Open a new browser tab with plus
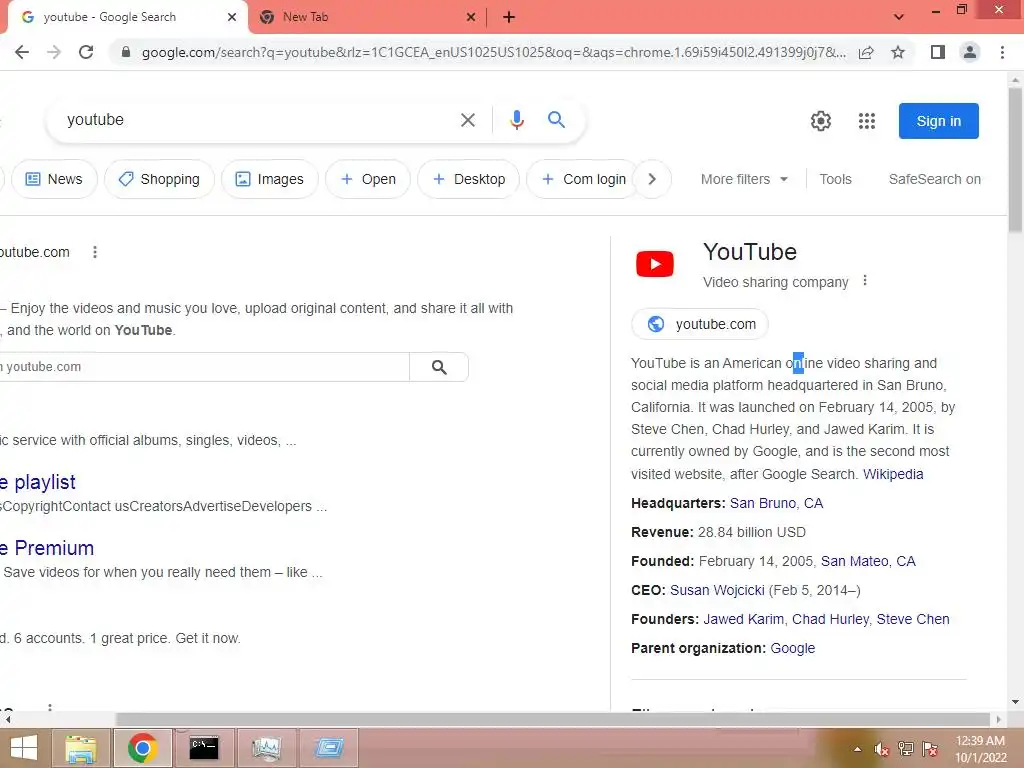The width and height of the screenshot is (1024, 768). tap(509, 17)
